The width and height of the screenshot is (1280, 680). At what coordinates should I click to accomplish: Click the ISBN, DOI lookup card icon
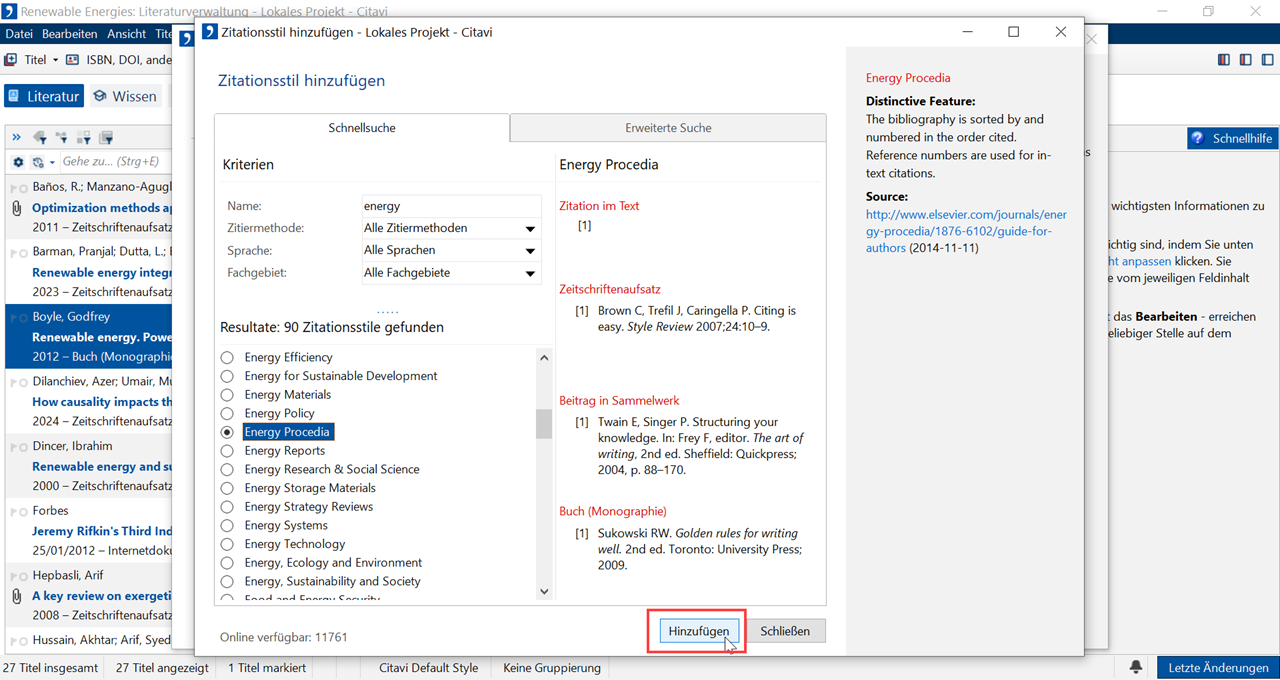72,60
